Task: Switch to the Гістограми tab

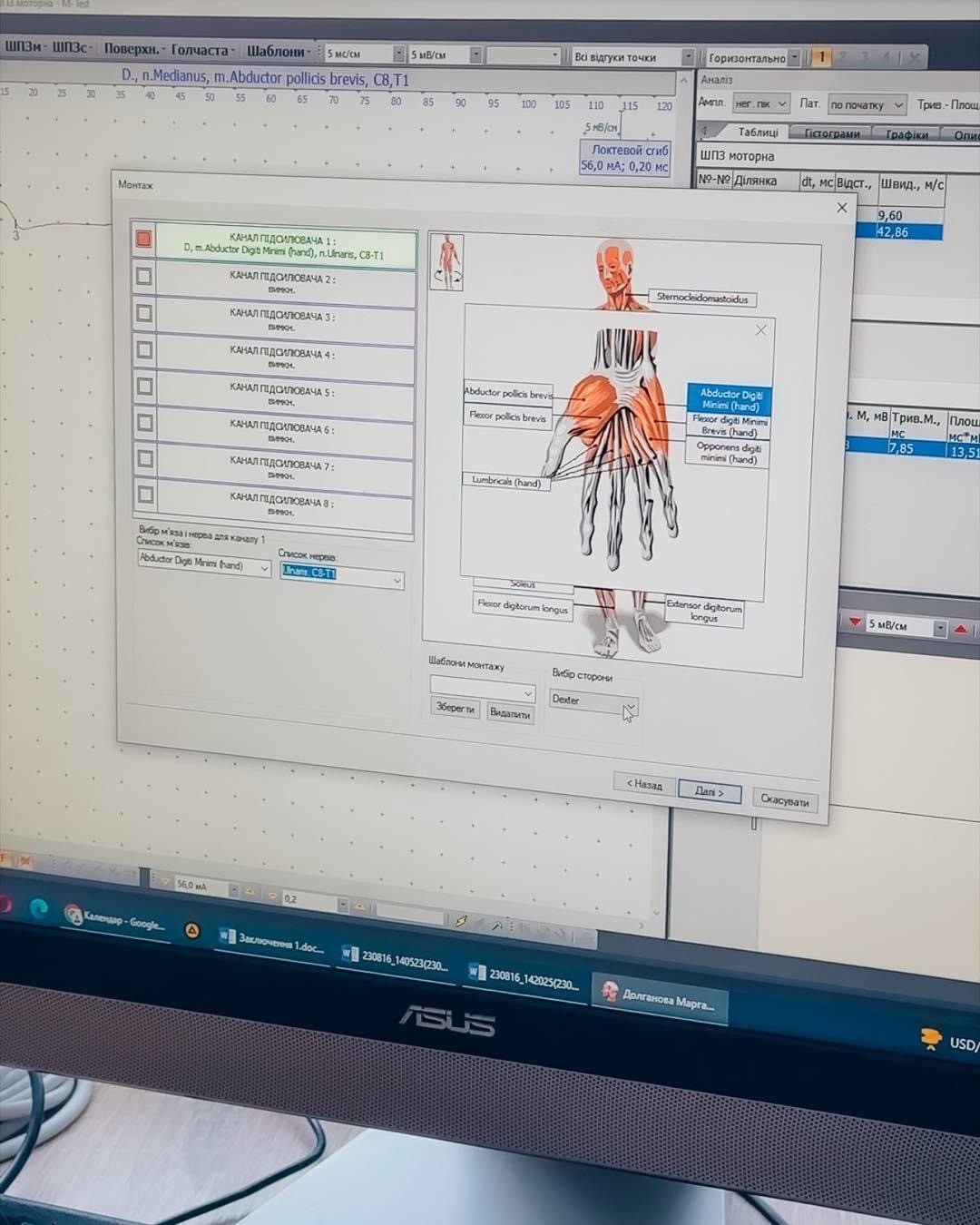Action: pyautogui.click(x=831, y=133)
